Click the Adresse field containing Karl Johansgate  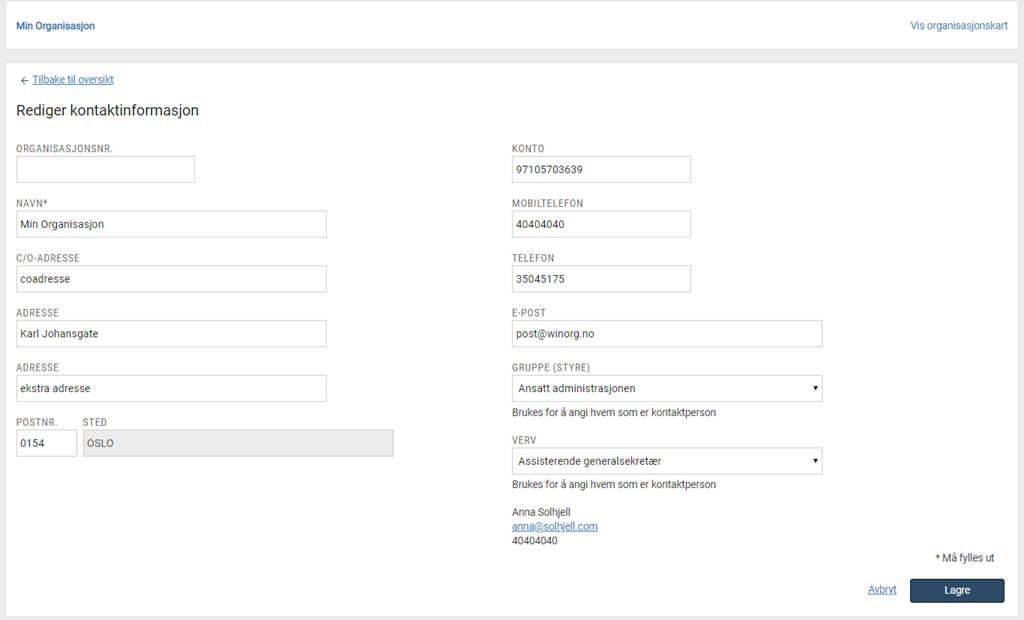click(171, 333)
